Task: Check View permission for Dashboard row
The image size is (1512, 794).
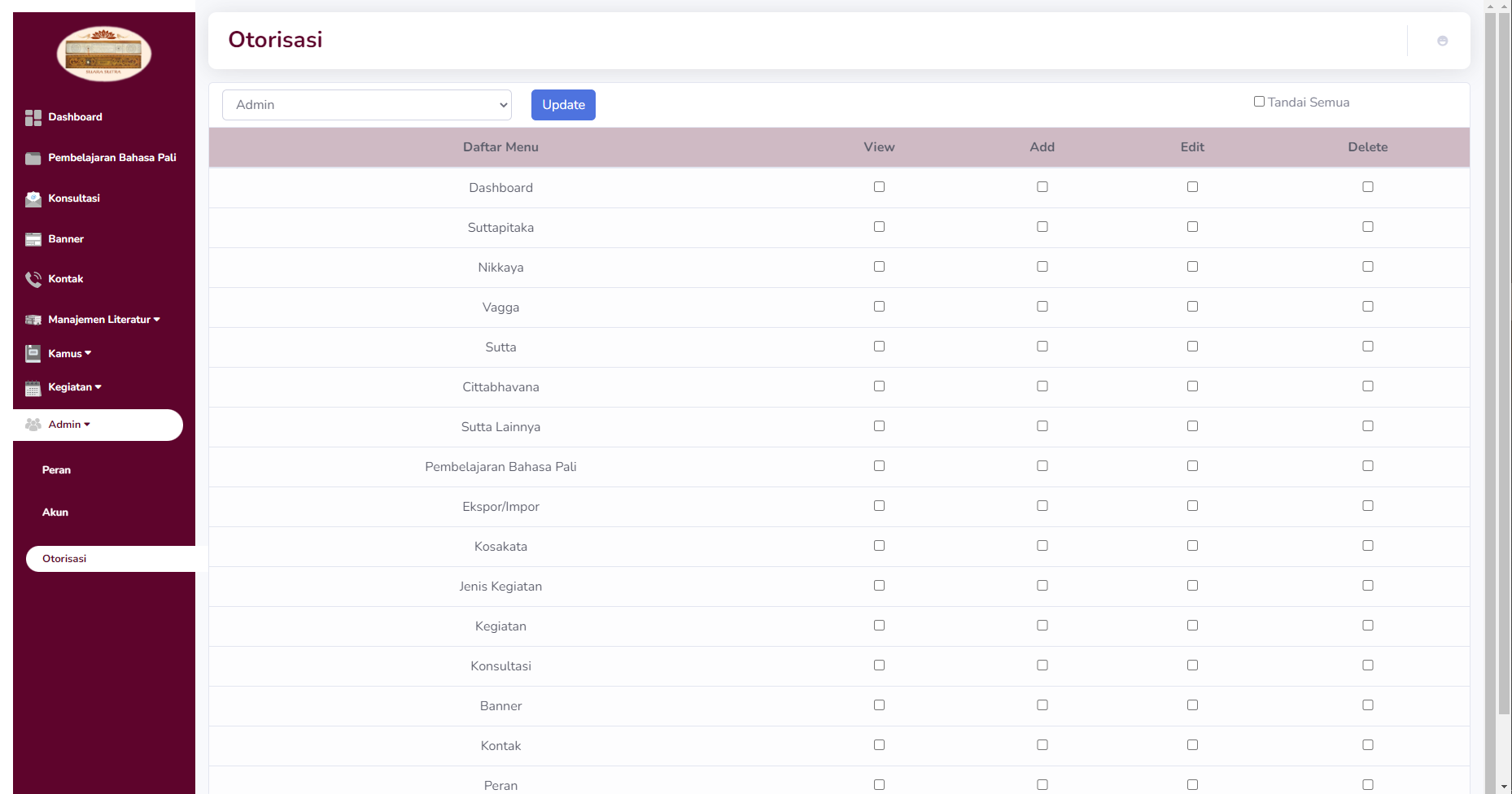Action: pyautogui.click(x=879, y=187)
